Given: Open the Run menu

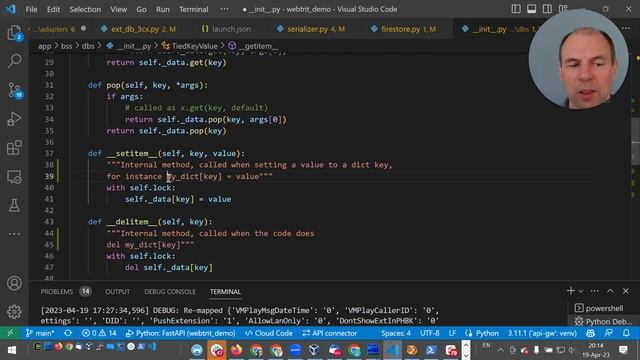Looking at the screenshot, I should tap(162, 9).
